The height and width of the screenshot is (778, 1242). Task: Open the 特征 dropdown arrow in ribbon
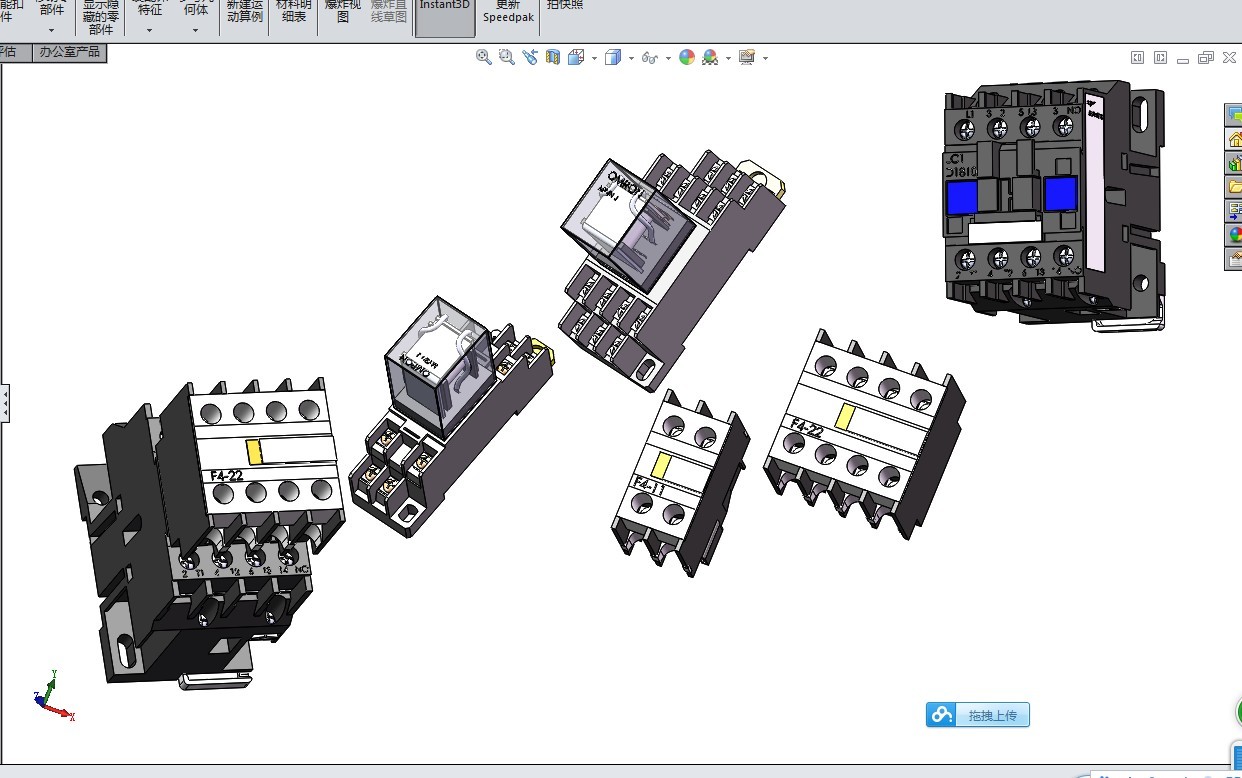click(149, 30)
